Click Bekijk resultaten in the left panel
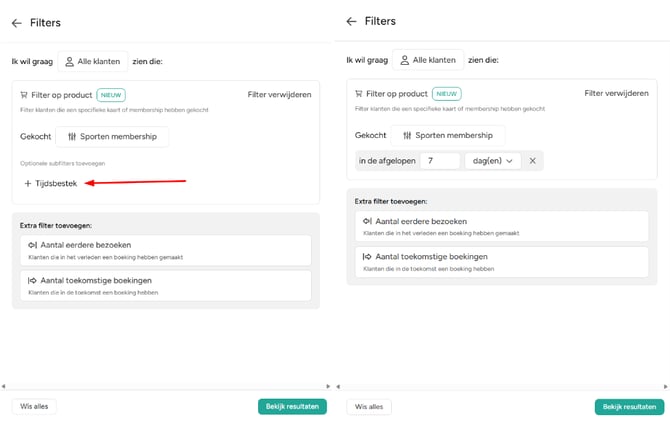The height and width of the screenshot is (440, 670). (291, 406)
